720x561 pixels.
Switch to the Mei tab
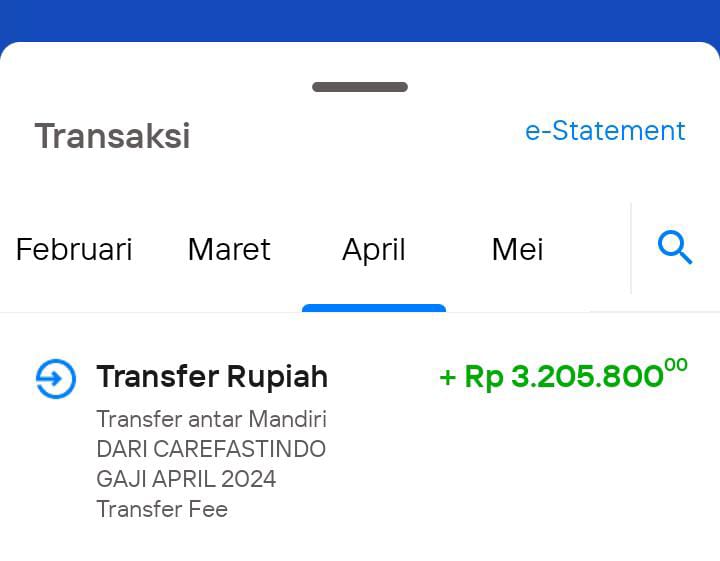point(518,249)
